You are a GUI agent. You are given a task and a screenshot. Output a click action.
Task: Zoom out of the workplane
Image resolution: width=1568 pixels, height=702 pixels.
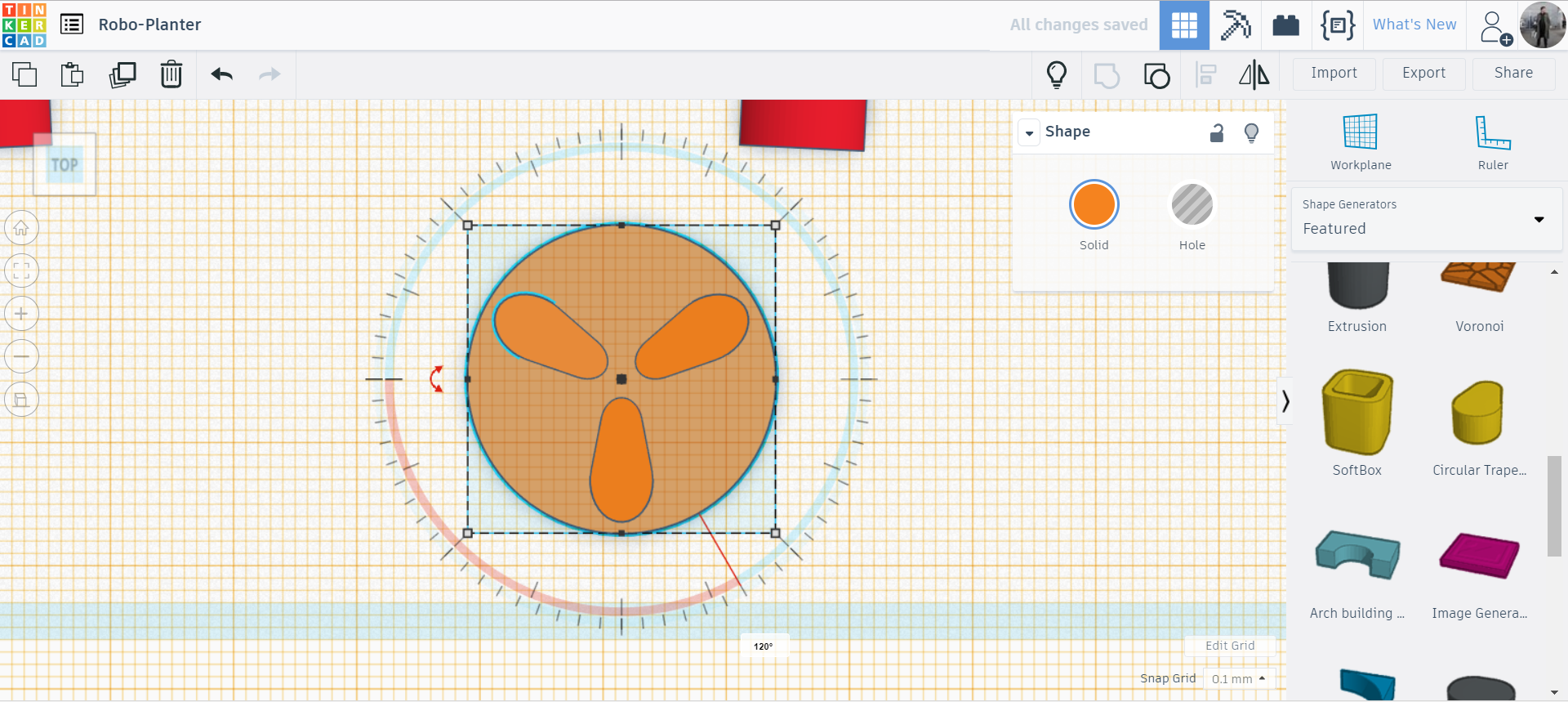pyautogui.click(x=21, y=356)
